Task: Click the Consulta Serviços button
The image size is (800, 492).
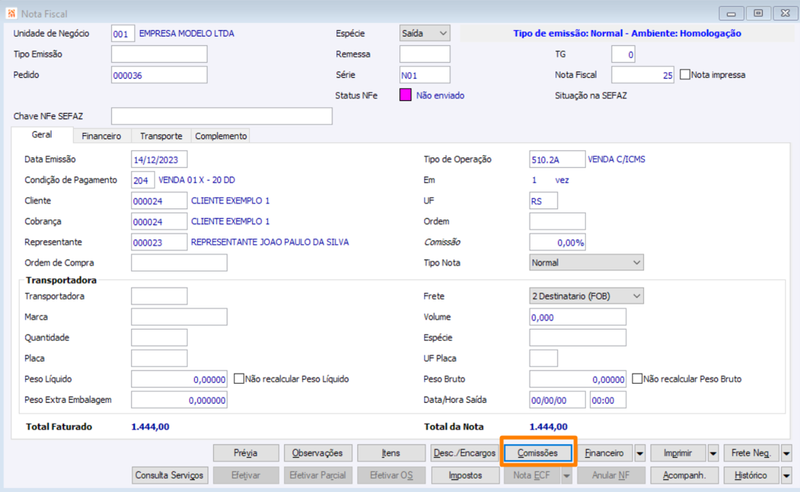Action: coord(169,476)
